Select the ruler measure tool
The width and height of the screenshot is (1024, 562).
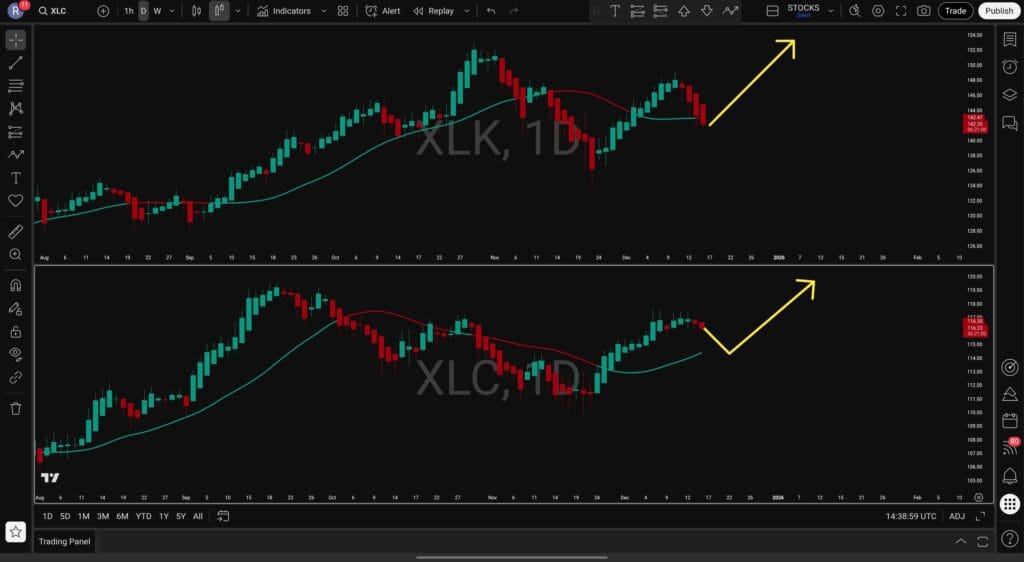pyautogui.click(x=16, y=232)
